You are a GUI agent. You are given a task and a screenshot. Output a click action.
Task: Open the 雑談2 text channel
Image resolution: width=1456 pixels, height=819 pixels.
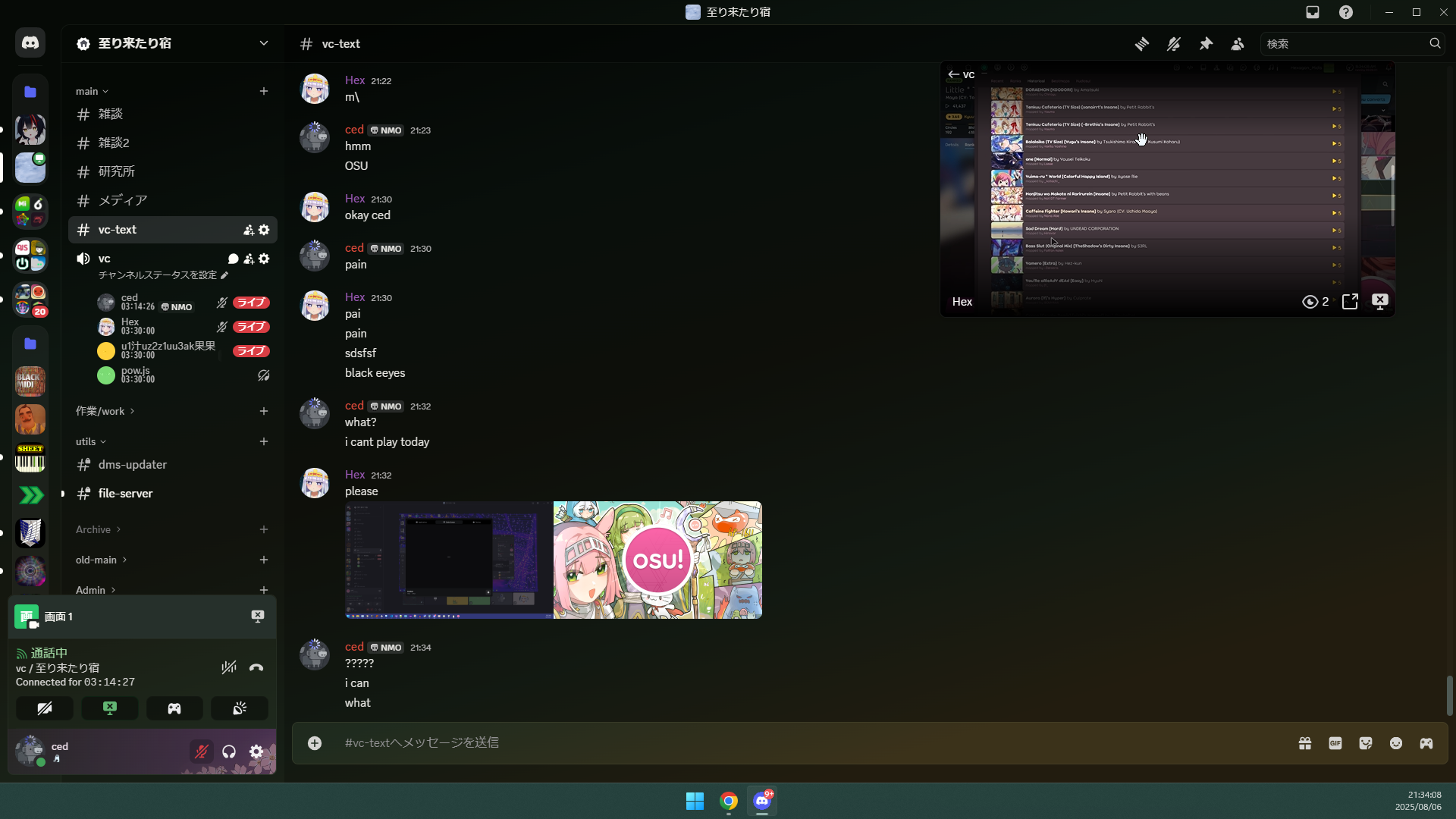coord(114,143)
